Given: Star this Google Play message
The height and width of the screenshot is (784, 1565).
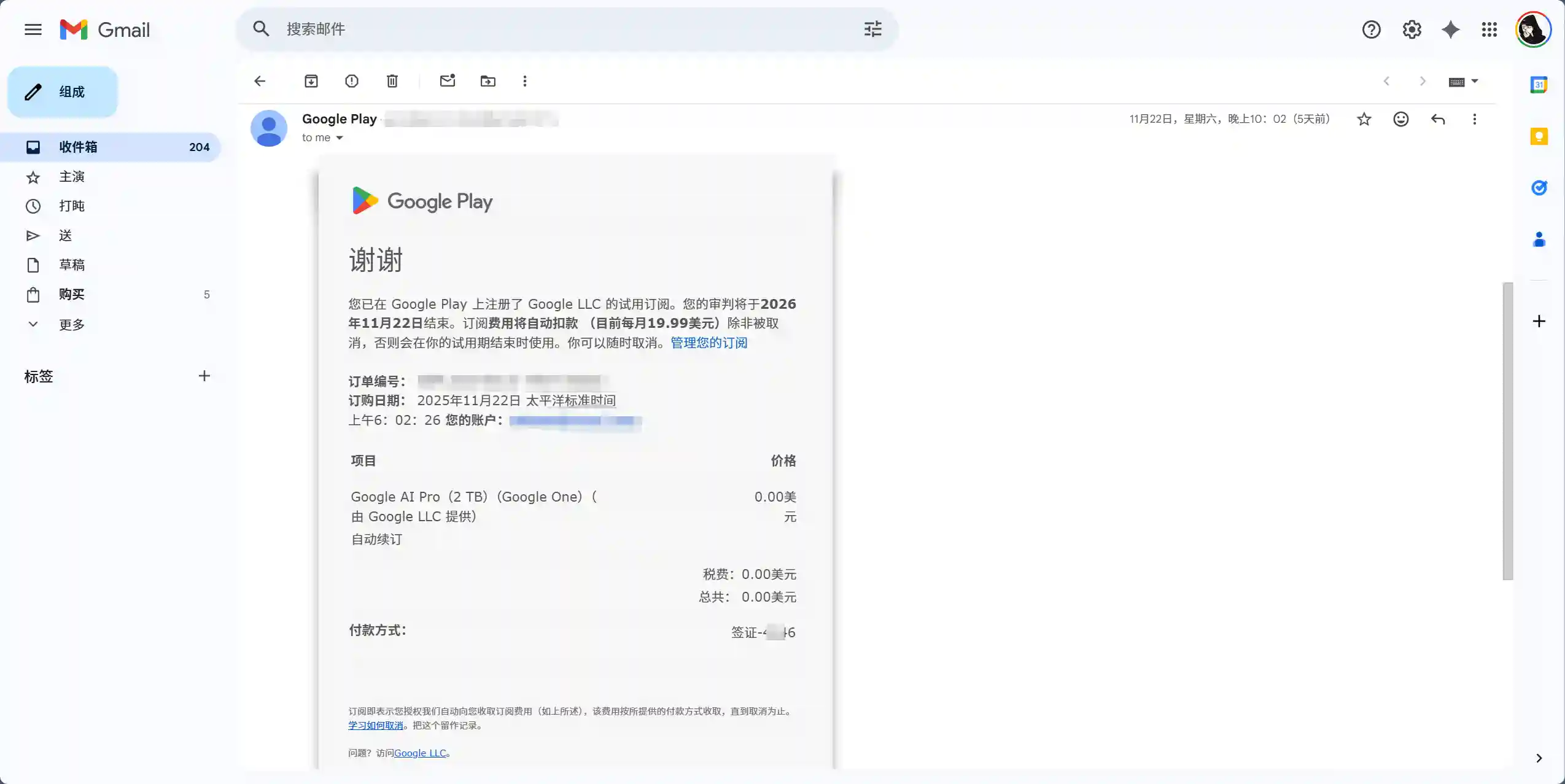Looking at the screenshot, I should coord(1364,119).
